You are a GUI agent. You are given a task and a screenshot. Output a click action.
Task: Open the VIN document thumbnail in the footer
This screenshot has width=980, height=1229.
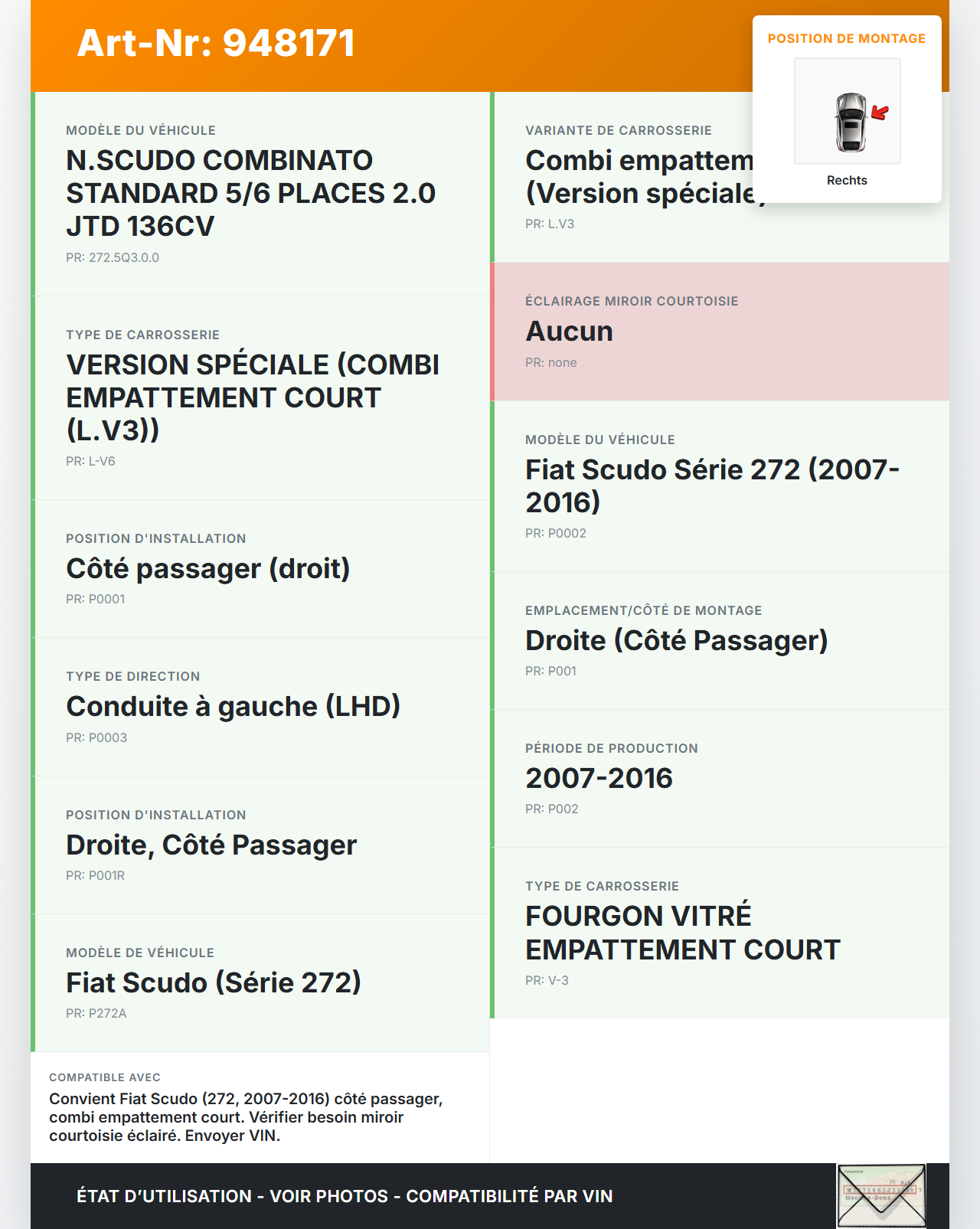coord(881,1195)
